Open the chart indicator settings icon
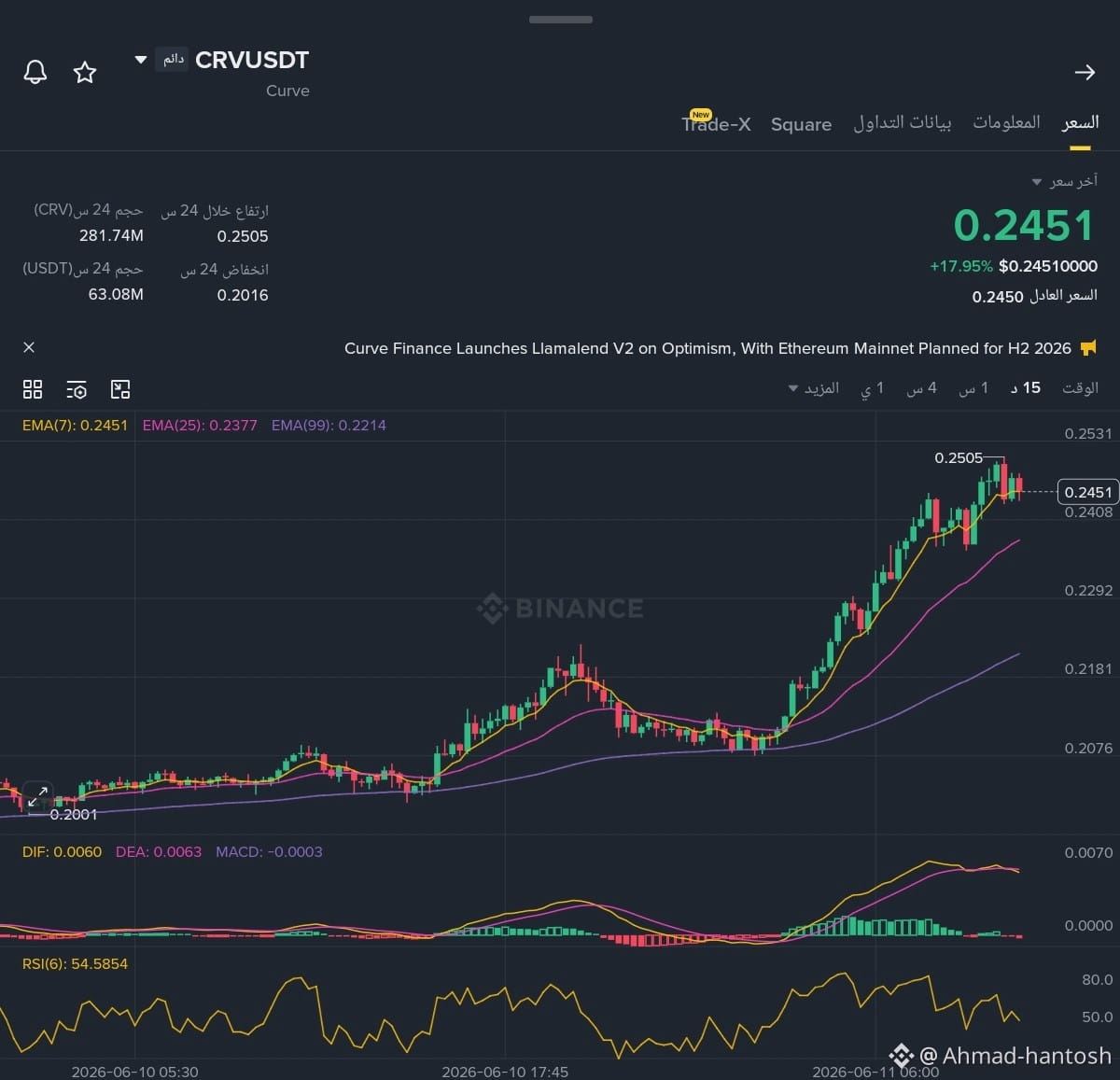This screenshot has height=1080, width=1120. (77, 389)
